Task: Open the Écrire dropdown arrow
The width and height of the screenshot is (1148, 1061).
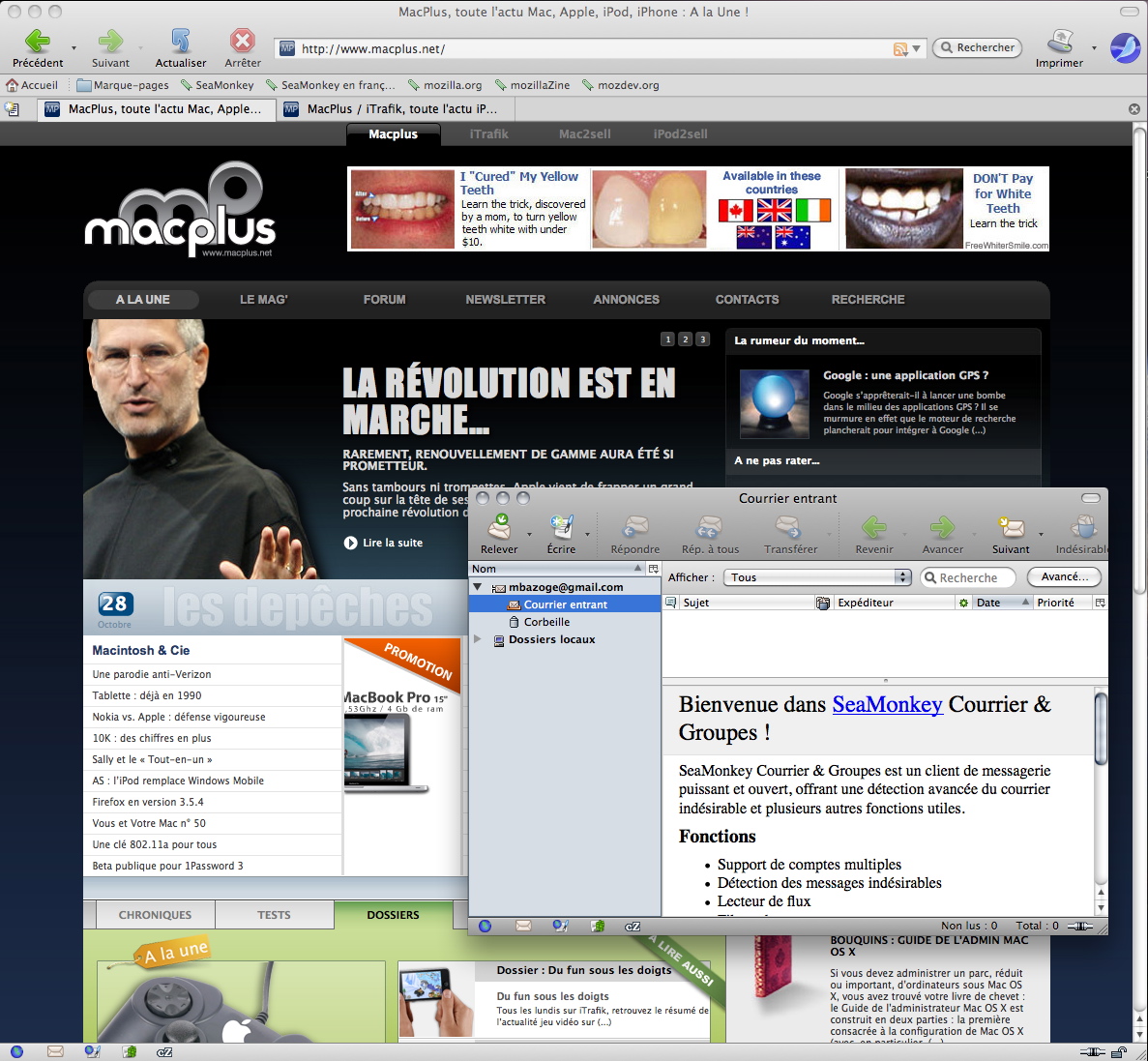Action: 587,535
